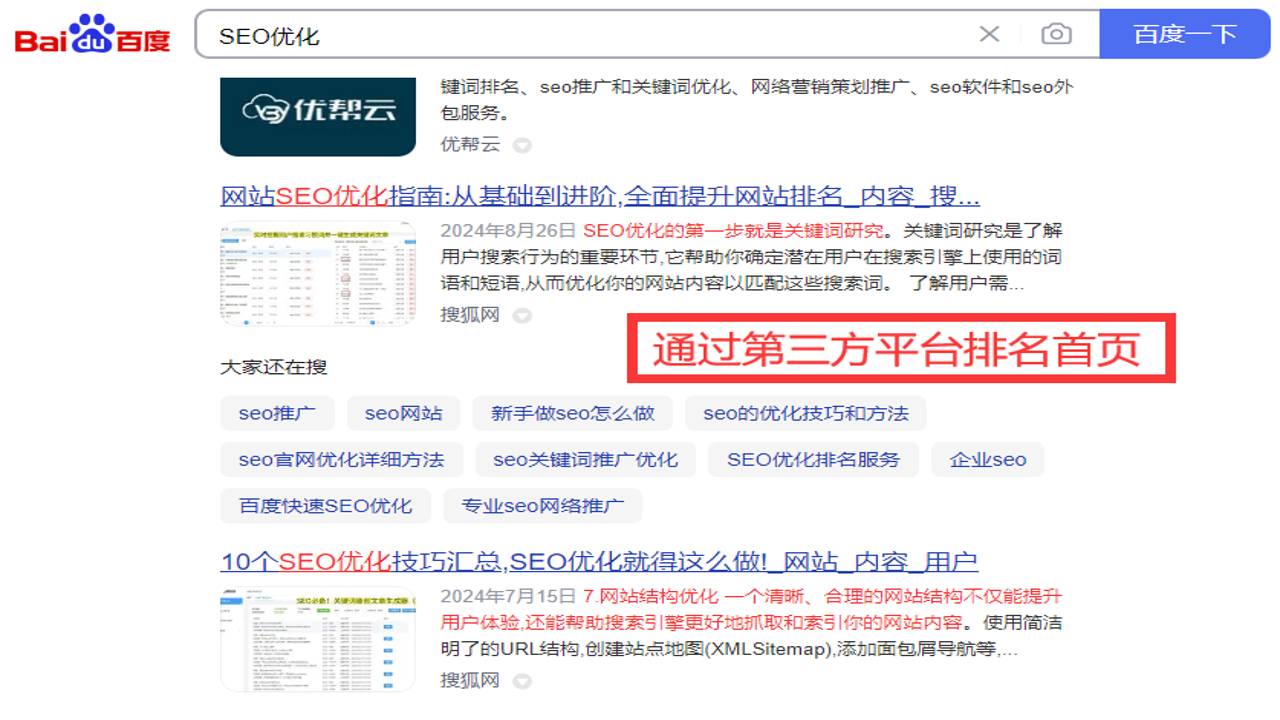The width and height of the screenshot is (1280, 720).
Task: Expand dropdown arrow beside 优帮云
Action: click(x=522, y=145)
